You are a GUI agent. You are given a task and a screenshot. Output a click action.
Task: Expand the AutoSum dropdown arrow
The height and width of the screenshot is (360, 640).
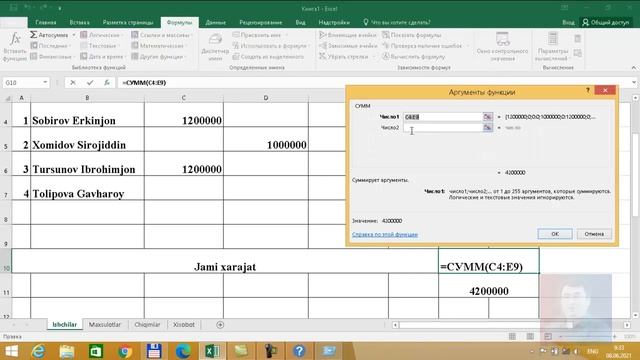point(73,35)
